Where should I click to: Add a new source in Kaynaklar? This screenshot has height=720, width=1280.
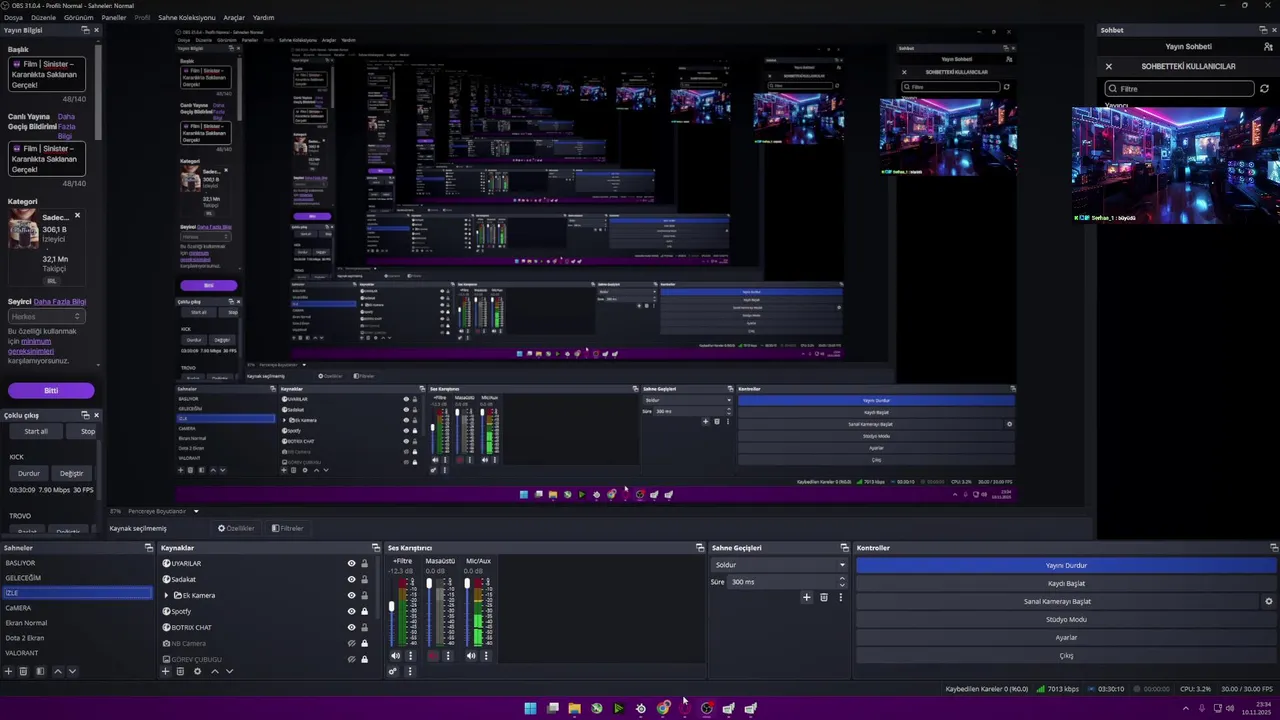[x=166, y=671]
